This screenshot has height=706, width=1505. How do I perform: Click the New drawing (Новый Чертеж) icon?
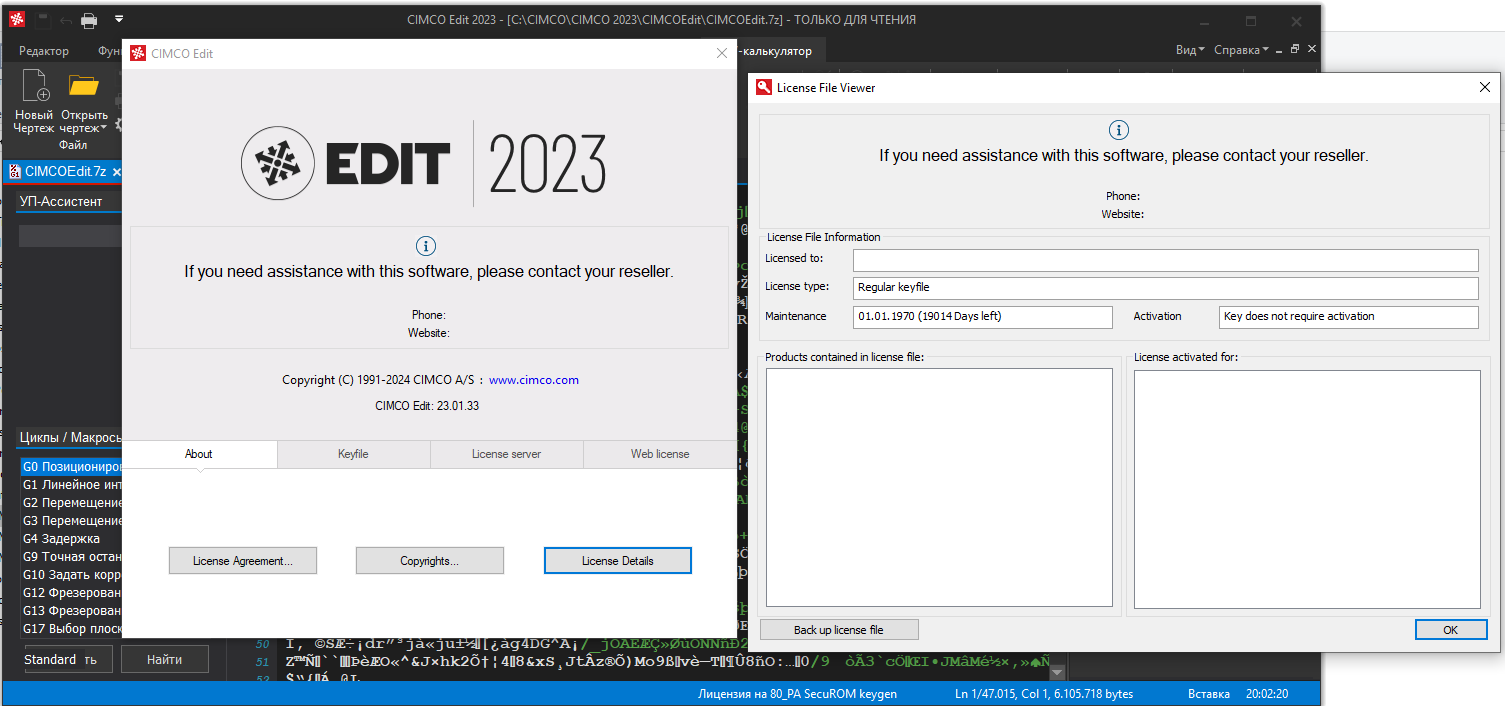(35, 88)
